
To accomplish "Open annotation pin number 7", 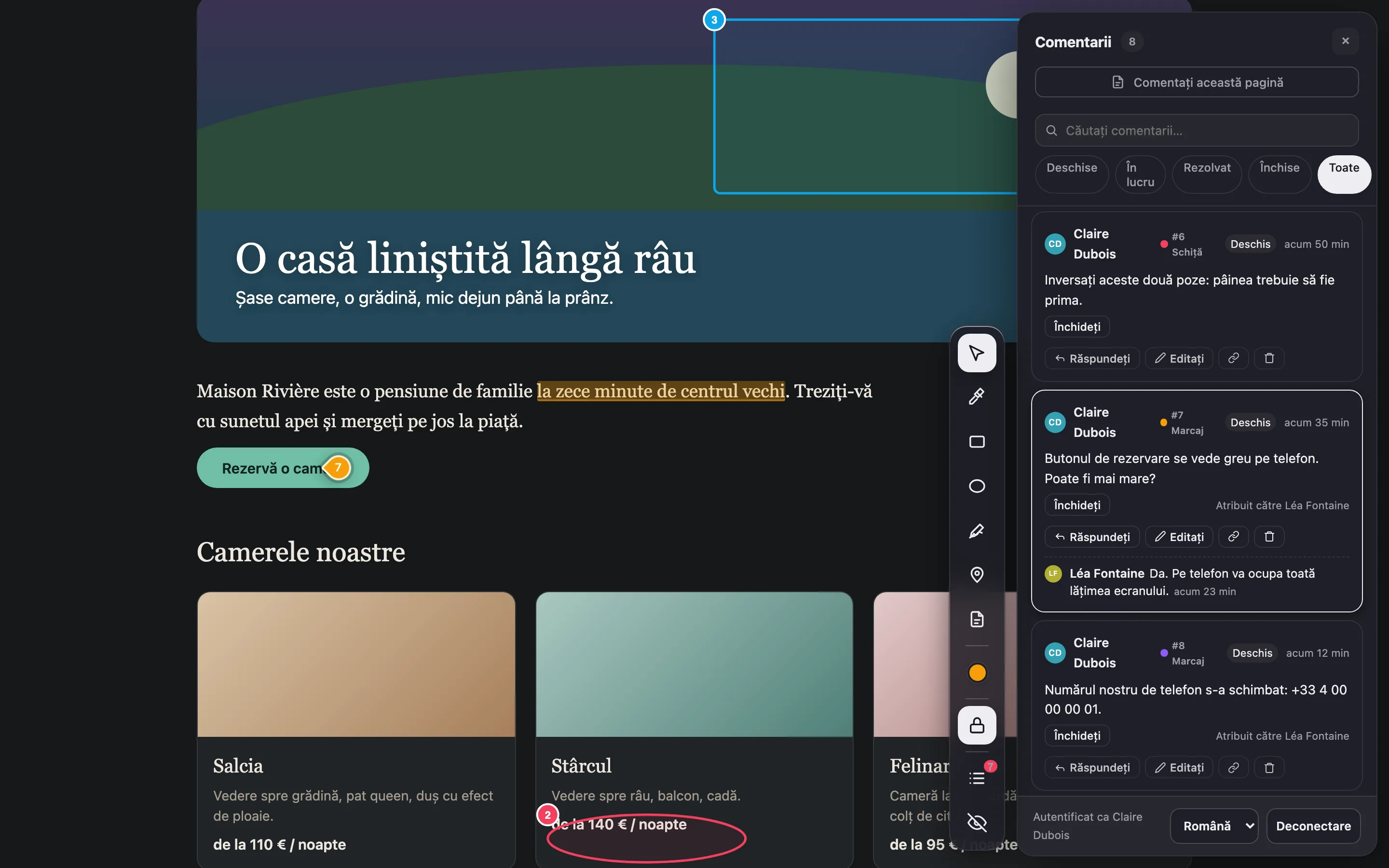I will coord(338,467).
